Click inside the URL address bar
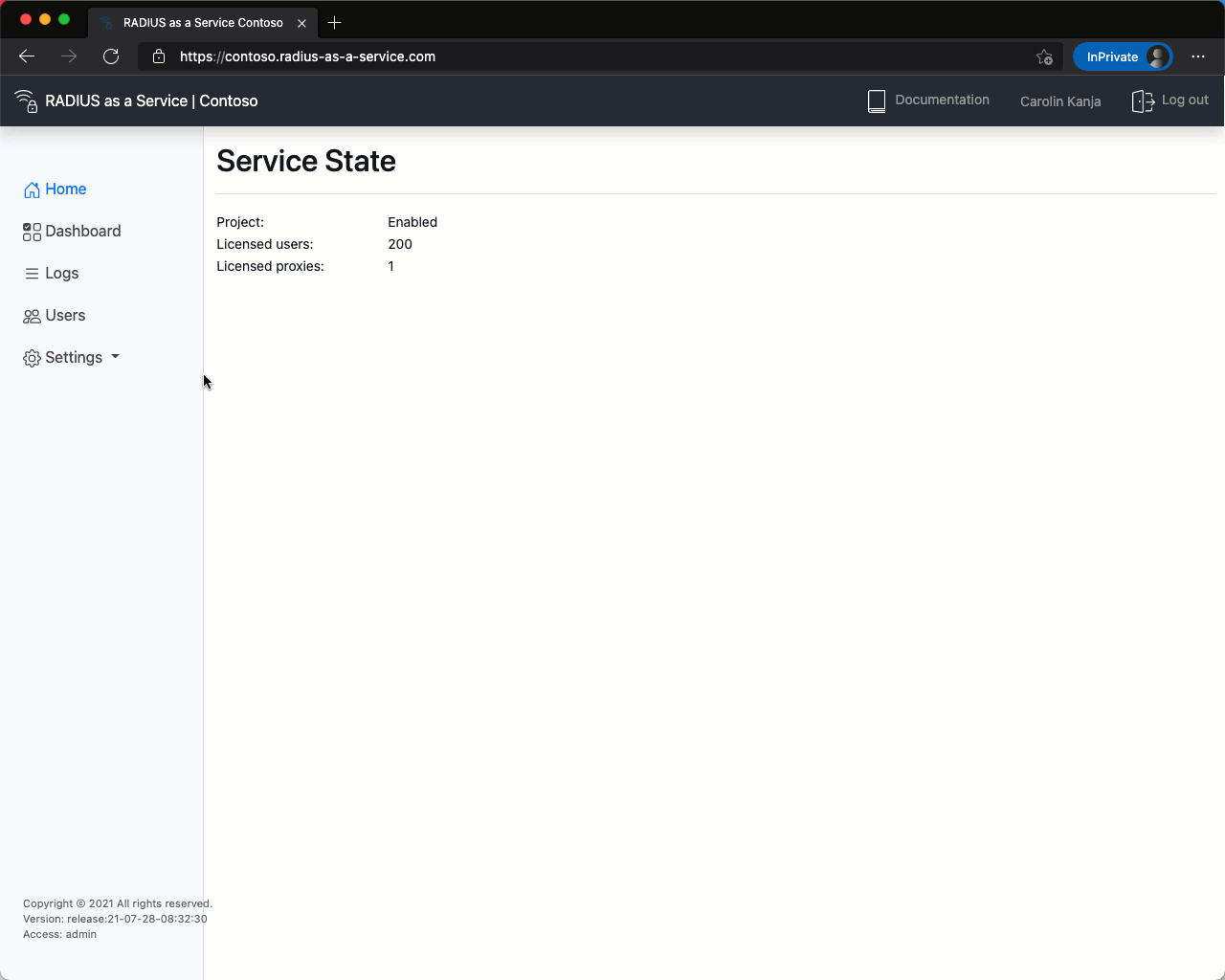The height and width of the screenshot is (980, 1225). 383,56
